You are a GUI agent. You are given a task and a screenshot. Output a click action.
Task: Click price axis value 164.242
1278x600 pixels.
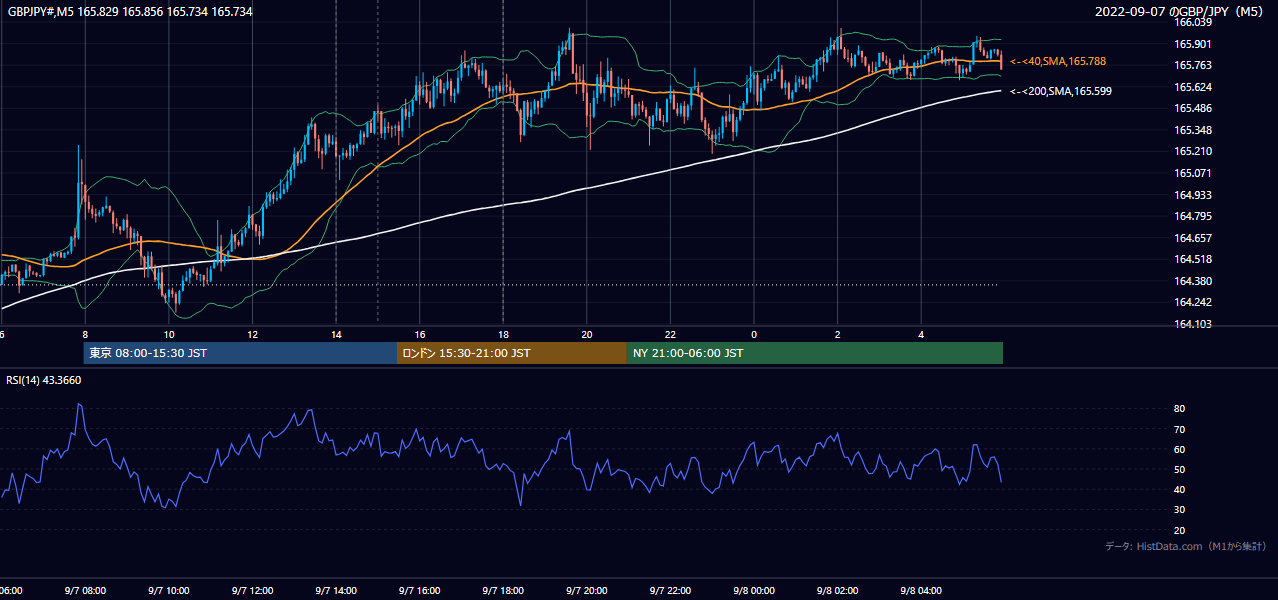(1193, 303)
